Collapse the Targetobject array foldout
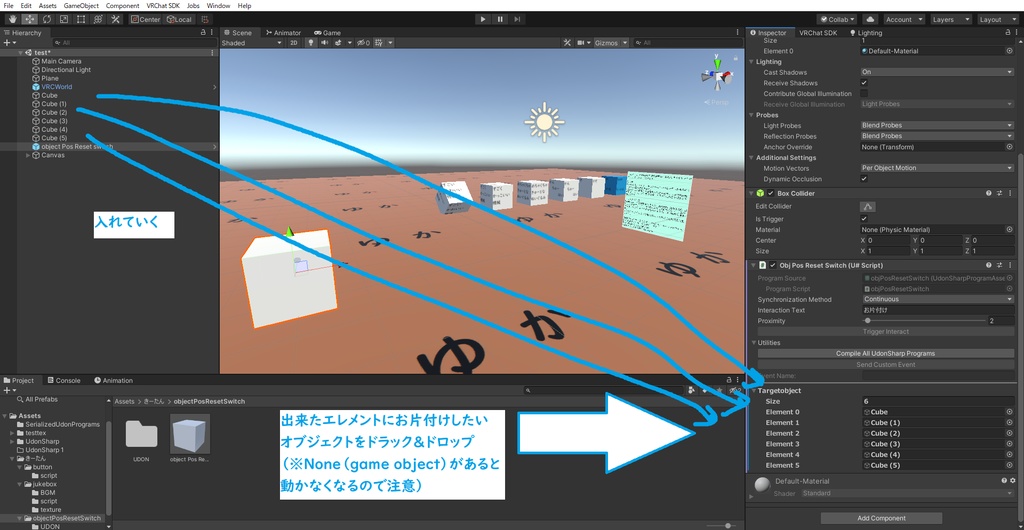The width and height of the screenshot is (1024, 530). pos(756,390)
